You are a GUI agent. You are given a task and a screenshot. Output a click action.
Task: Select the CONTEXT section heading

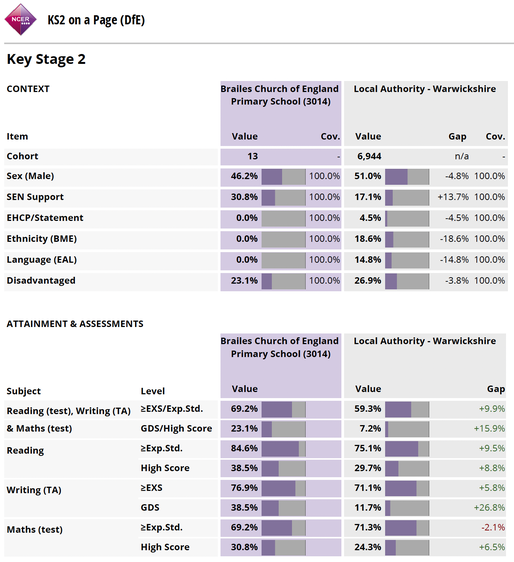tap(28, 89)
